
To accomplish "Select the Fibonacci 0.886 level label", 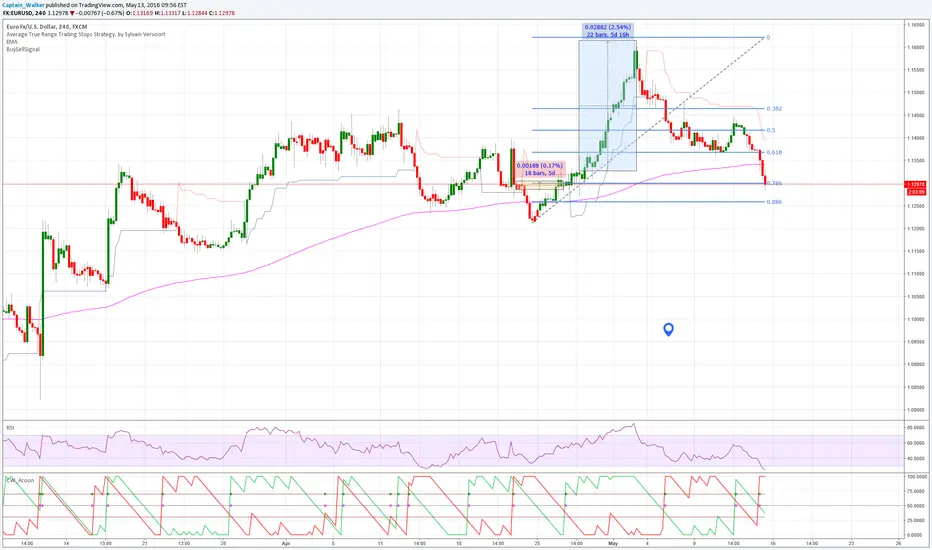I will point(774,202).
